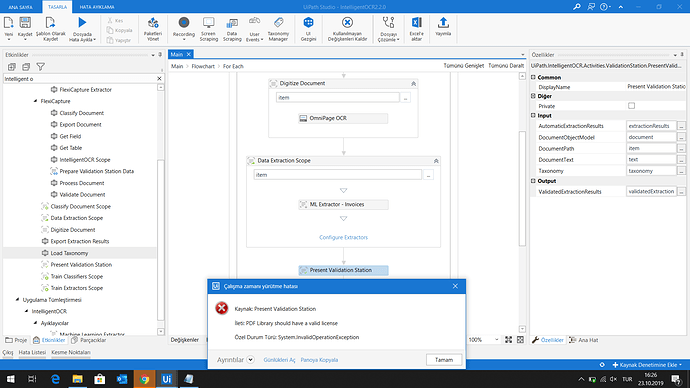Switch to HATA AYIKLAMA ribbon tab
690x388 pixels.
tap(97, 7)
